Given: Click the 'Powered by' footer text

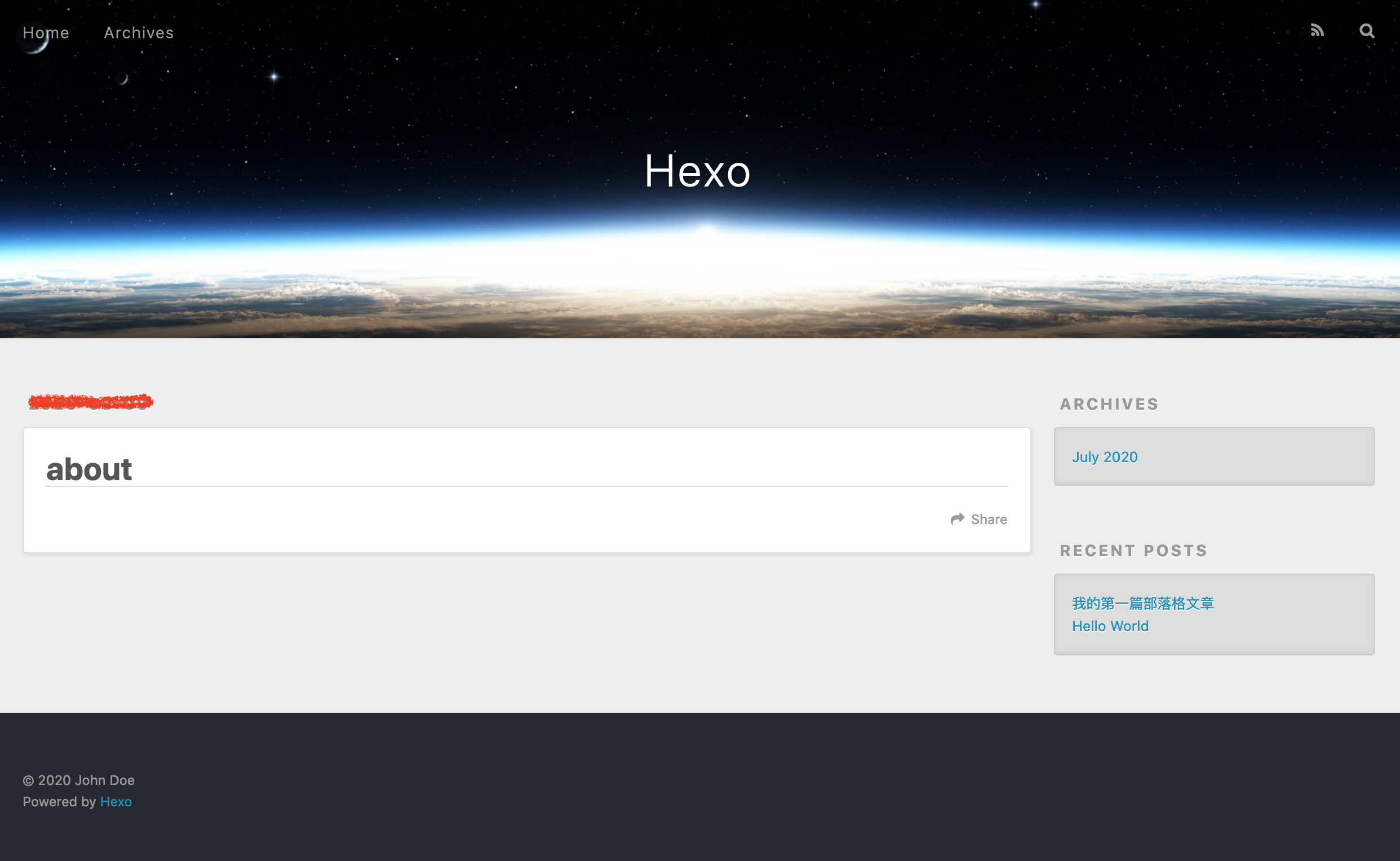Looking at the screenshot, I should pyautogui.click(x=59, y=801).
